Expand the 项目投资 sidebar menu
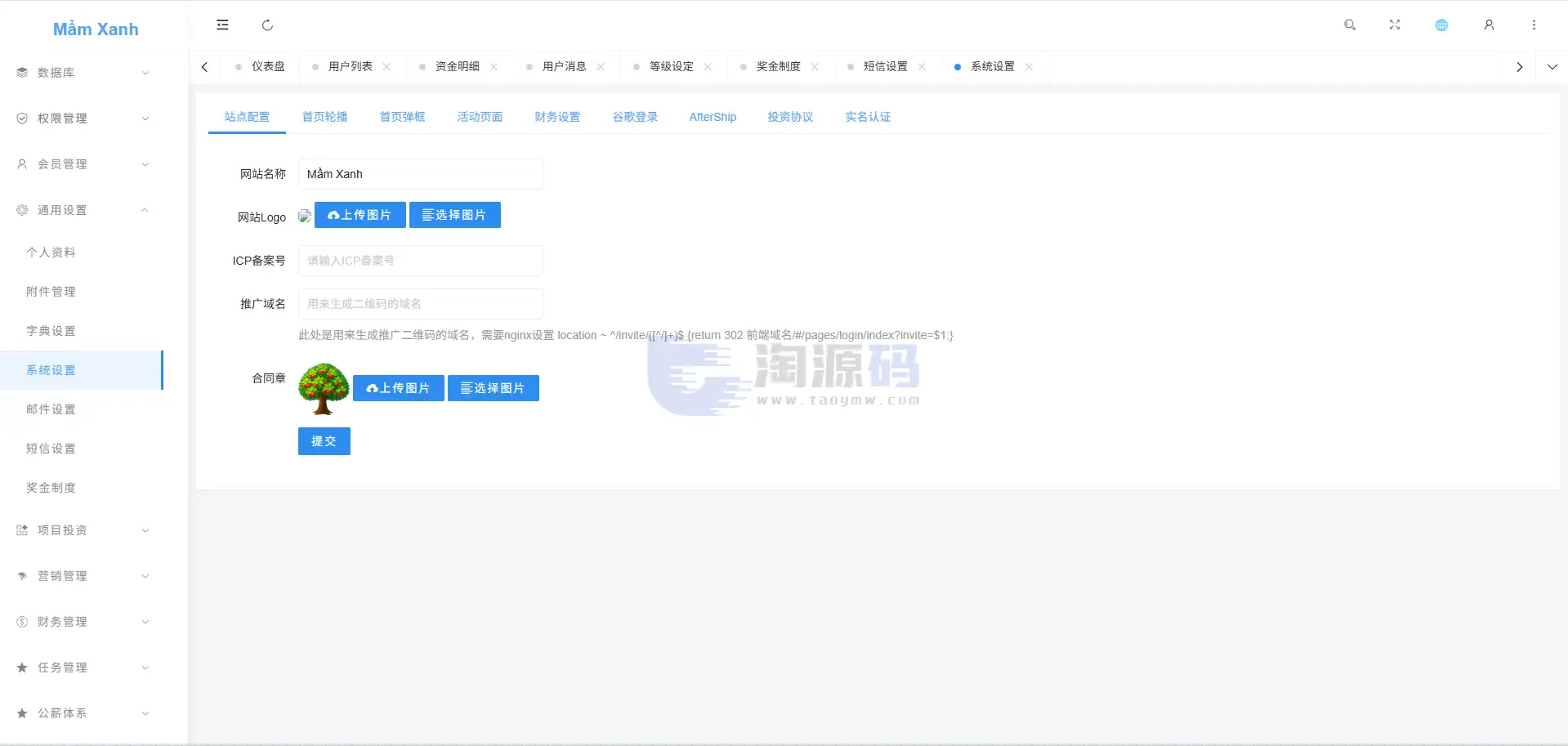 82,530
